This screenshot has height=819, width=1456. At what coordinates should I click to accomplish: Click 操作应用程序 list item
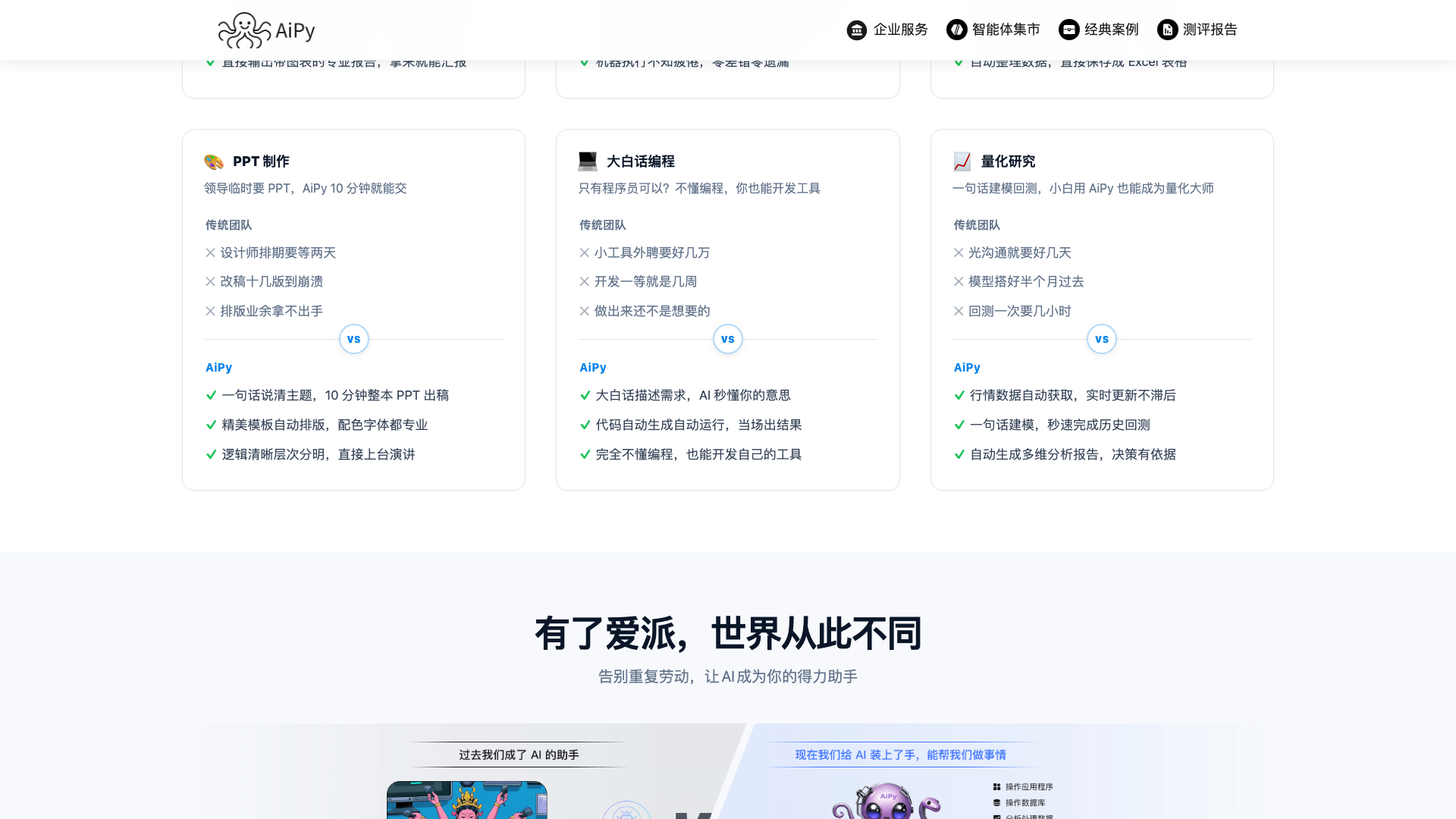tap(1023, 786)
